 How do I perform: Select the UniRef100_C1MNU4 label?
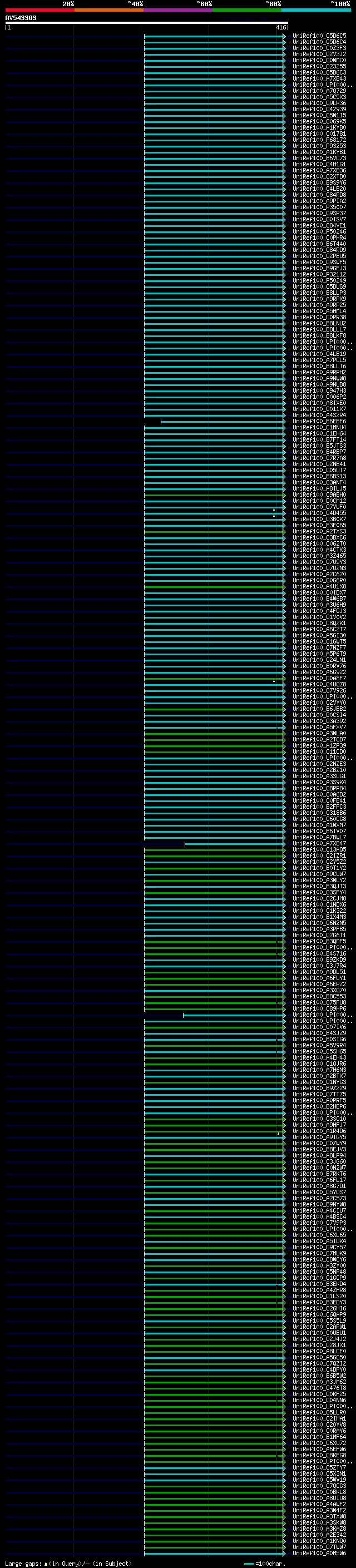coord(319,427)
